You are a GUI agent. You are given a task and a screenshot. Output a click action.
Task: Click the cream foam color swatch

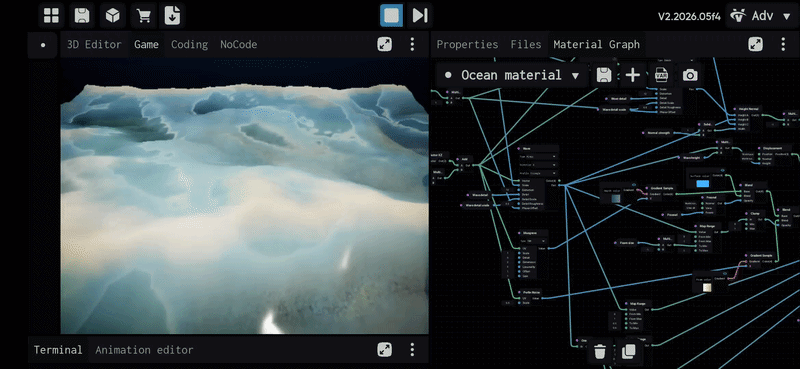(x=707, y=288)
